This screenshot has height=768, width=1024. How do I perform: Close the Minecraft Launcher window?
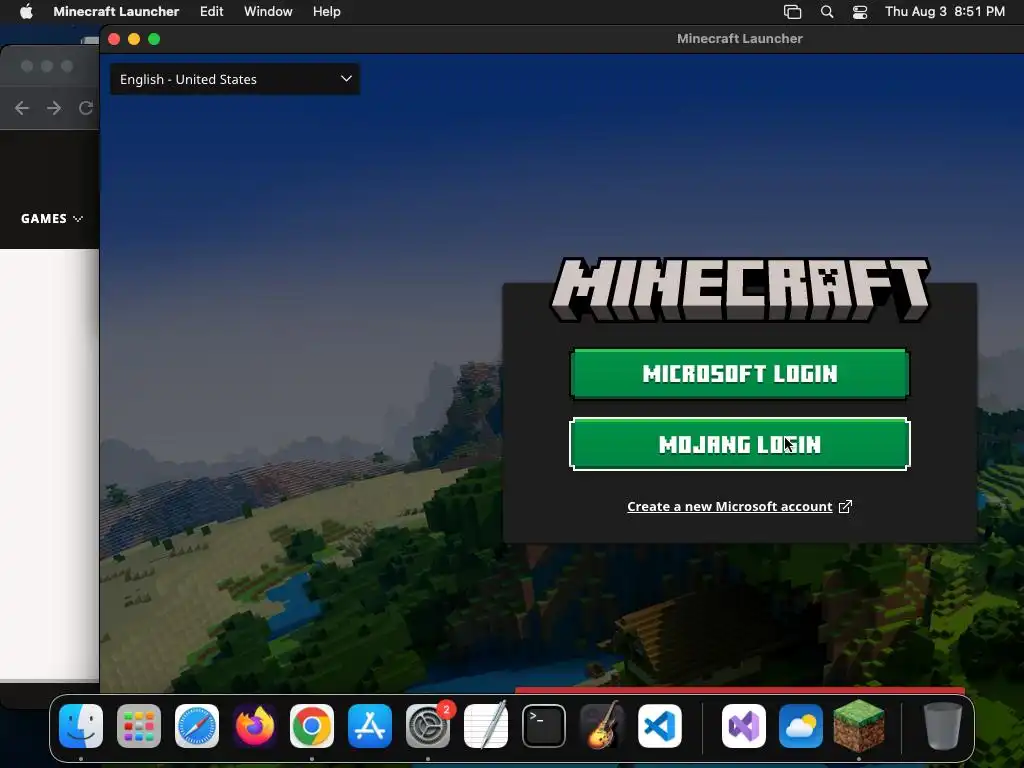[x=114, y=39]
